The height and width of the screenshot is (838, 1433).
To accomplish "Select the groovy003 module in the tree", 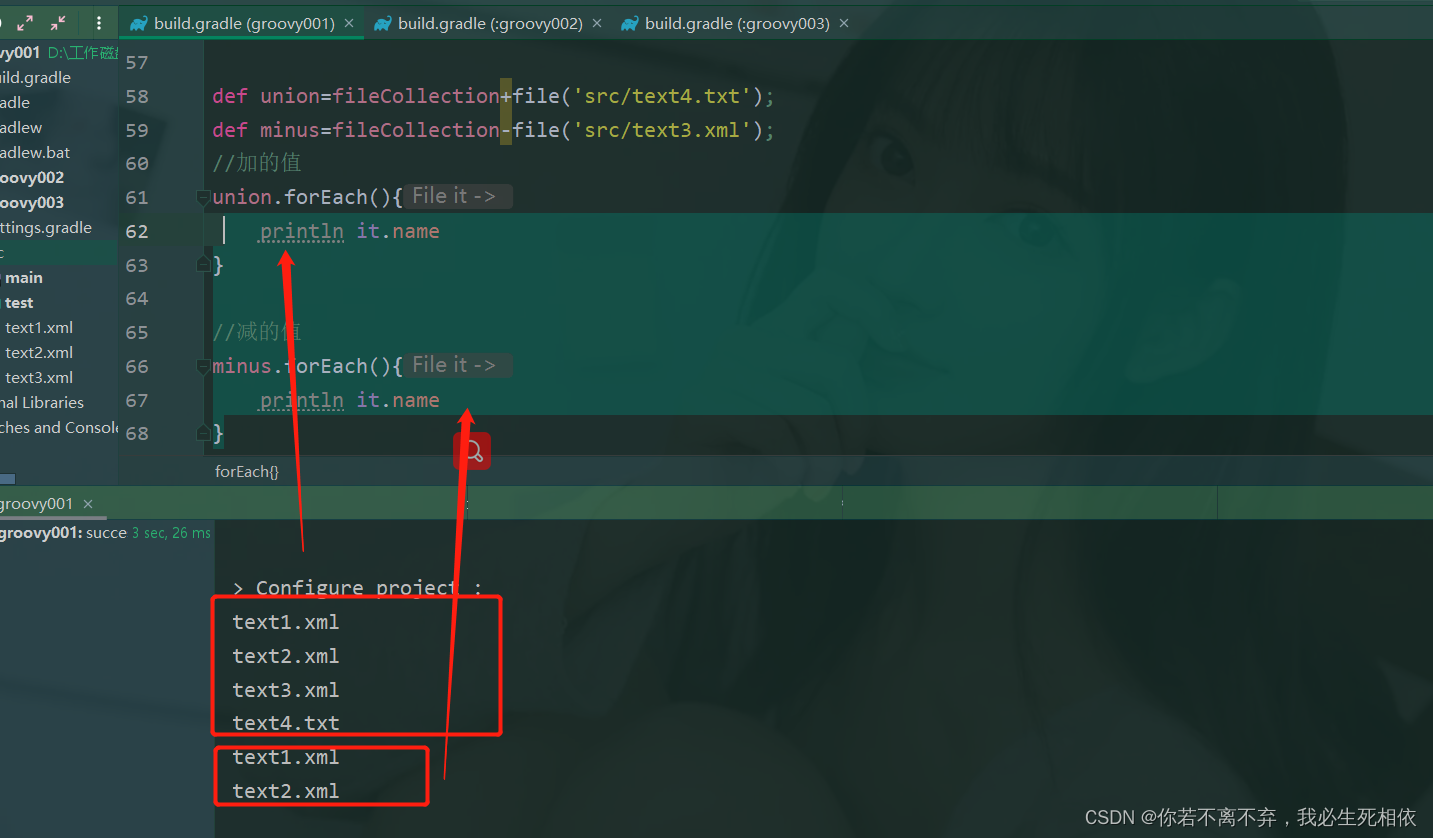I will click(32, 202).
